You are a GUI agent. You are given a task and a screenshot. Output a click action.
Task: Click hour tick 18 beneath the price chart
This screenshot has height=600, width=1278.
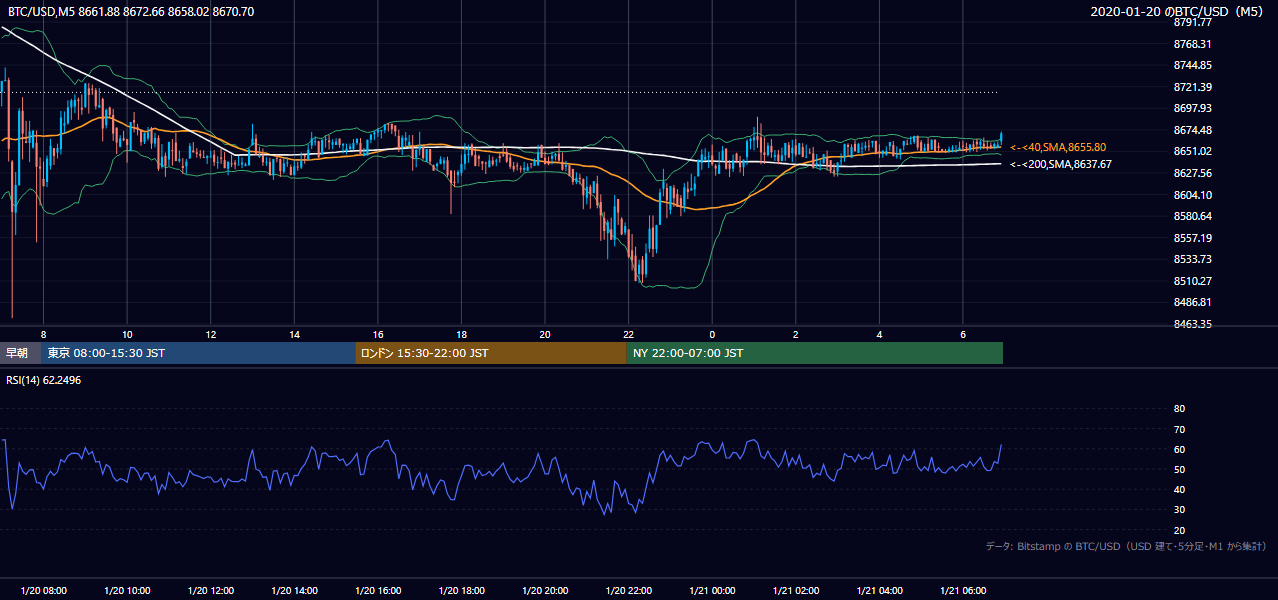point(461,333)
